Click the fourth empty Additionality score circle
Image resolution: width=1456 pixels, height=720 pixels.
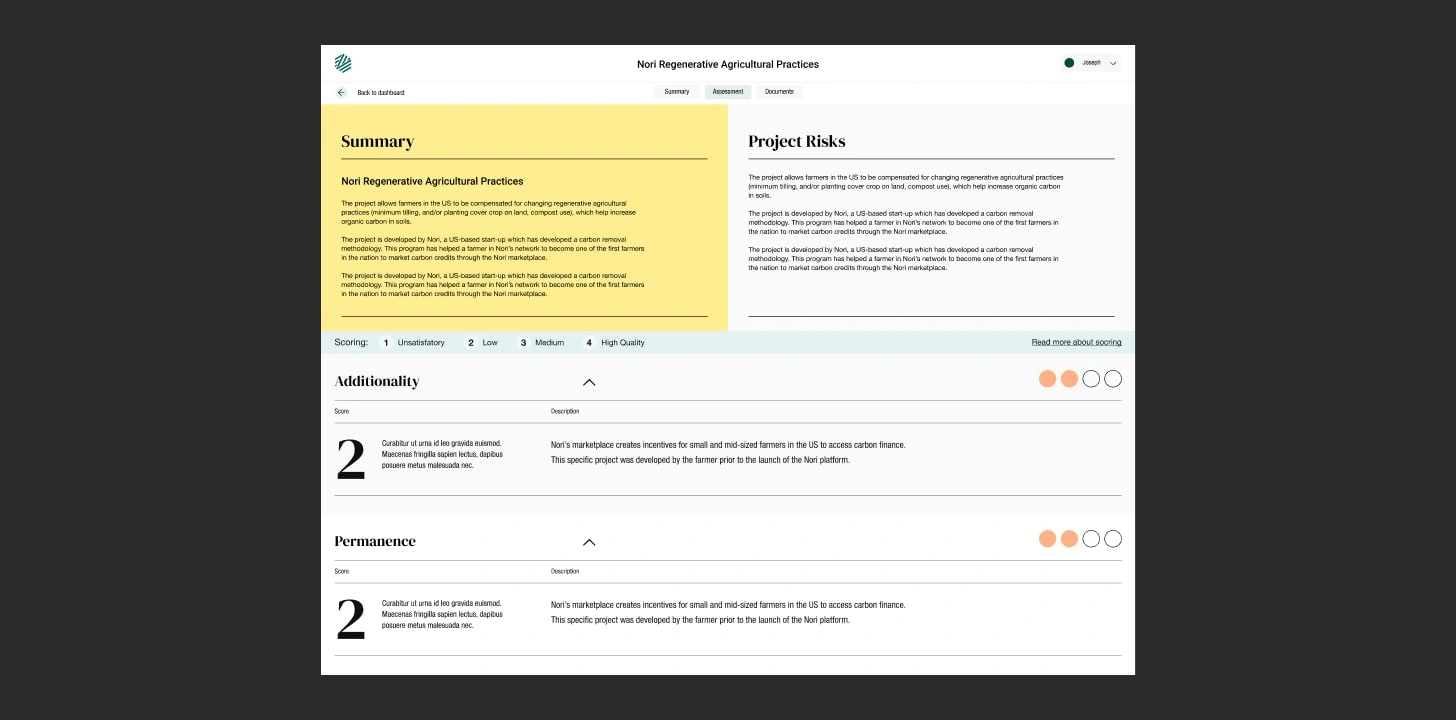[x=1113, y=379]
